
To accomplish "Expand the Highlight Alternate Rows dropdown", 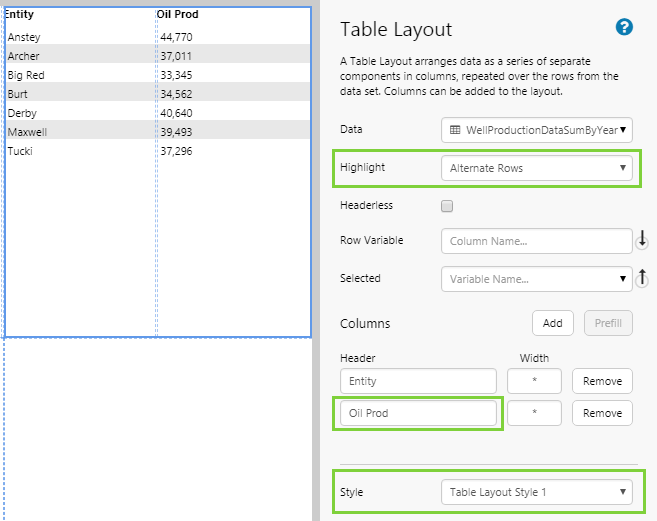I will (537, 168).
